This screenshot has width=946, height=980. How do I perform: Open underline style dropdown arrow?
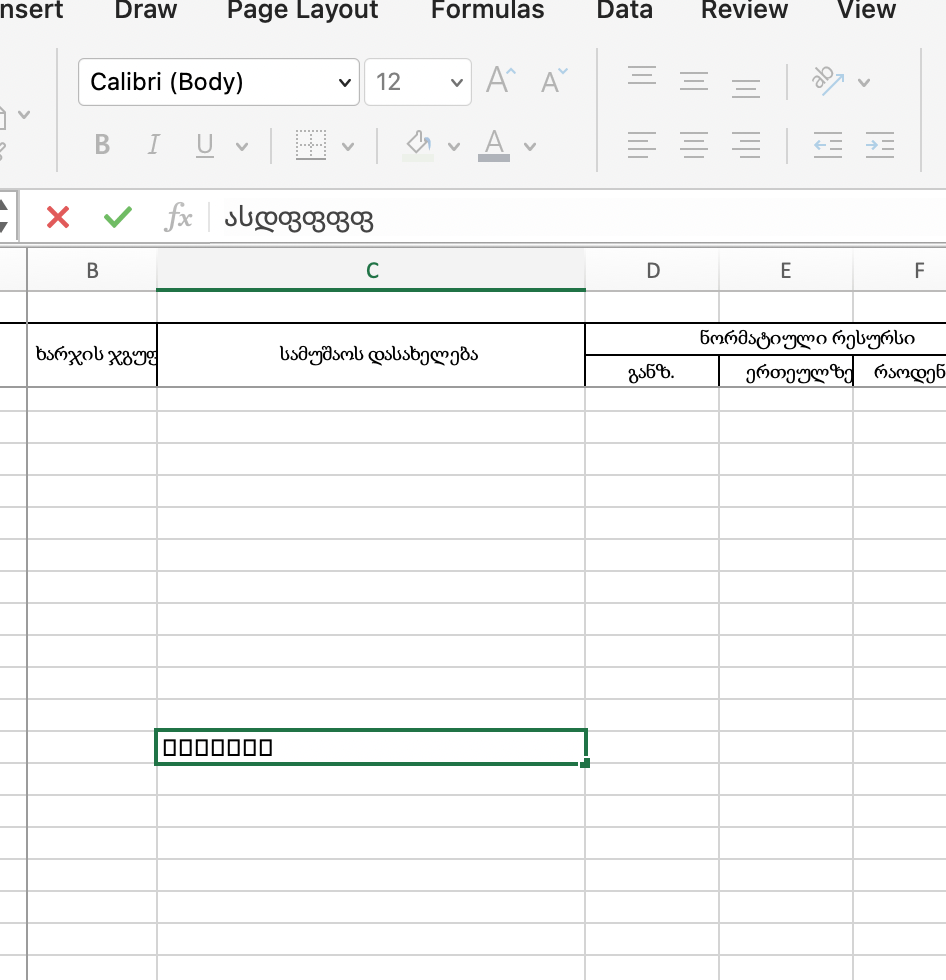click(242, 147)
